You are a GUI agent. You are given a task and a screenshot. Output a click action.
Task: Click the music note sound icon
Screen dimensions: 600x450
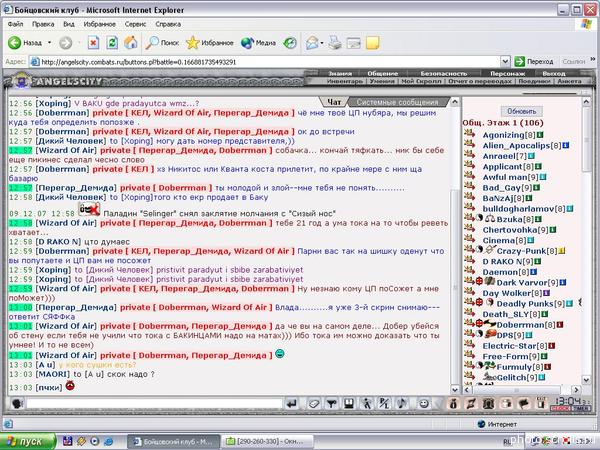[402, 403]
